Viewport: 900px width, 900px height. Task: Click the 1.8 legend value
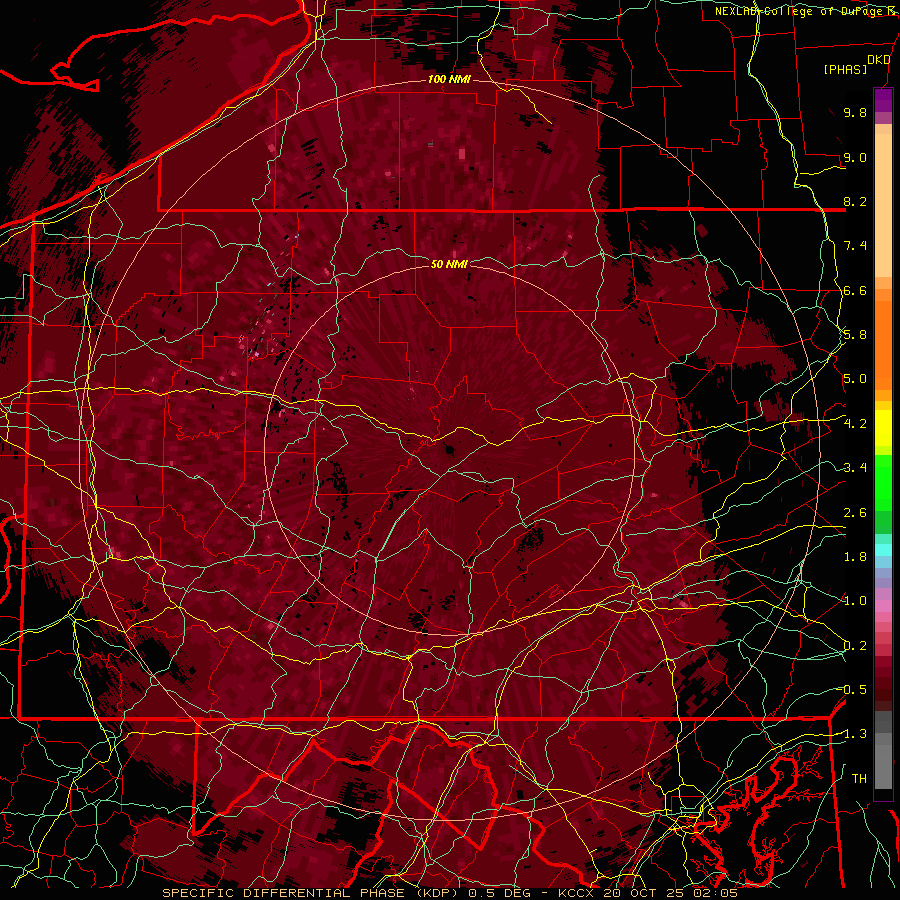(855, 557)
